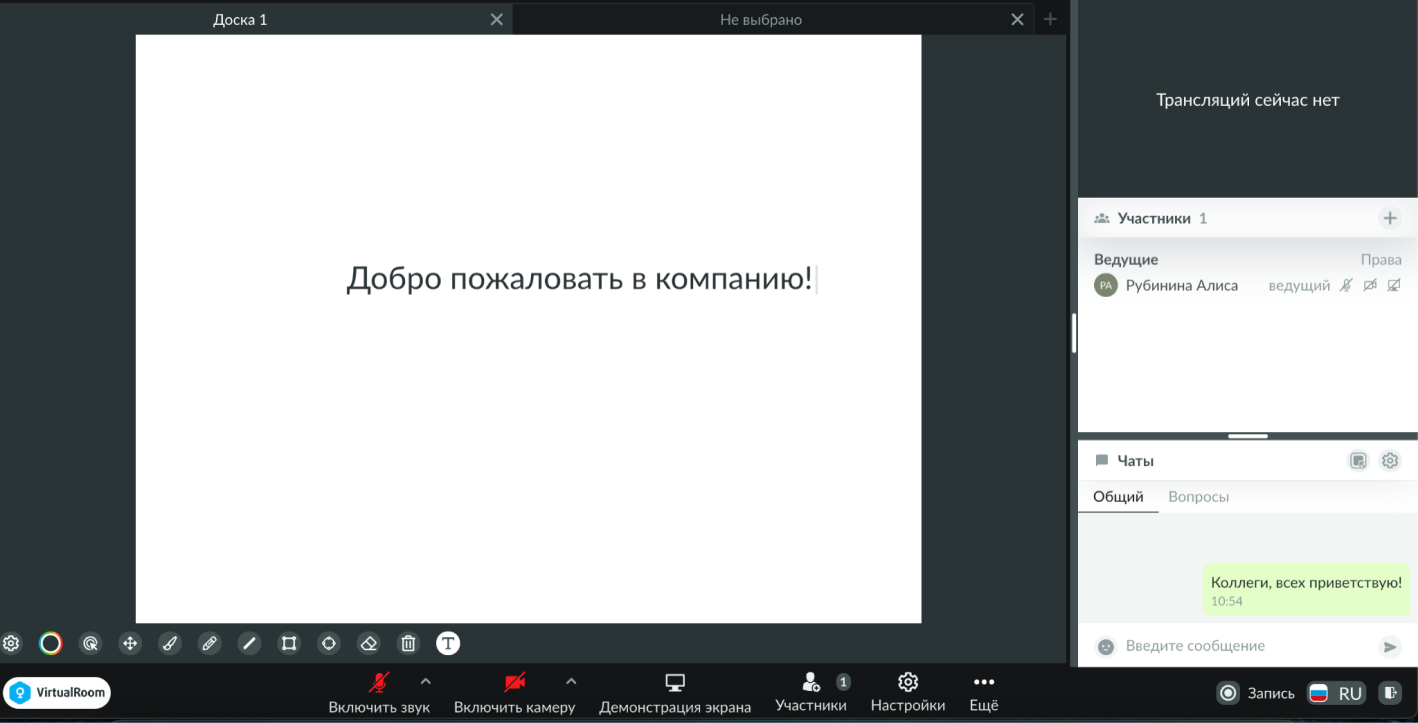Click the Ведущие group heading
This screenshot has height=723, width=1418.
pyautogui.click(x=1126, y=259)
